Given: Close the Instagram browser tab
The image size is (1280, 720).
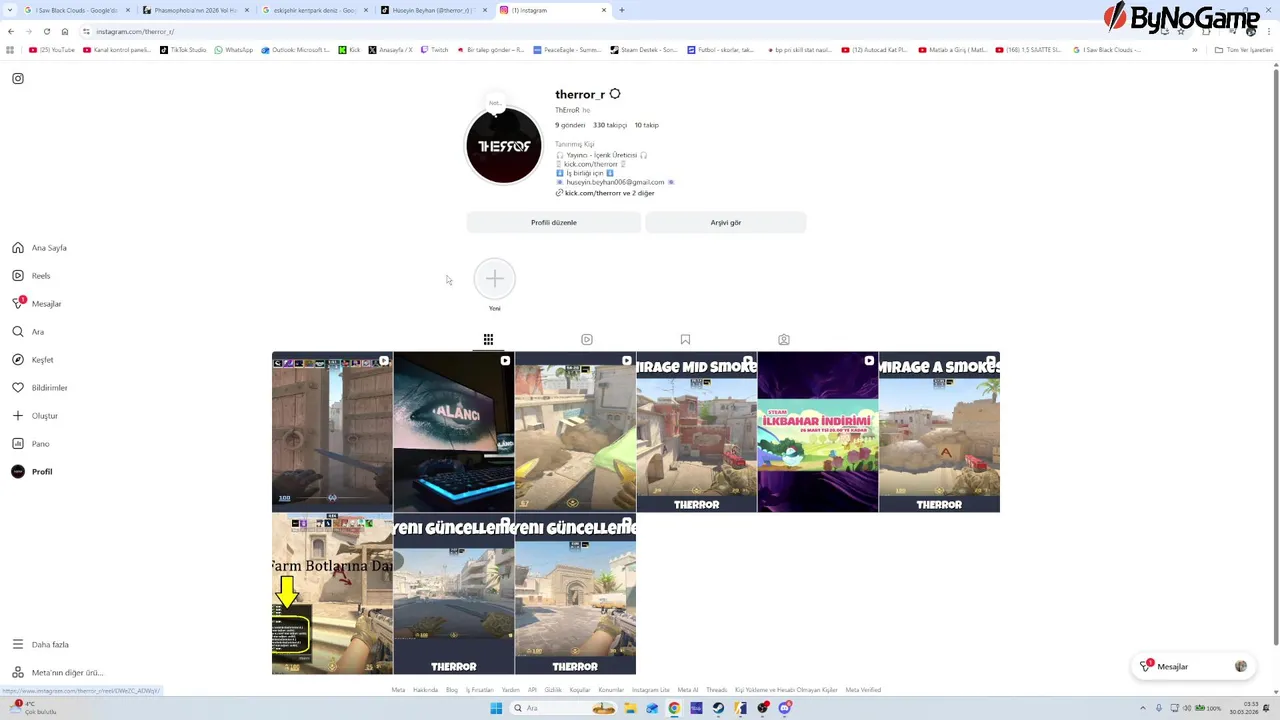Looking at the screenshot, I should 603,10.
